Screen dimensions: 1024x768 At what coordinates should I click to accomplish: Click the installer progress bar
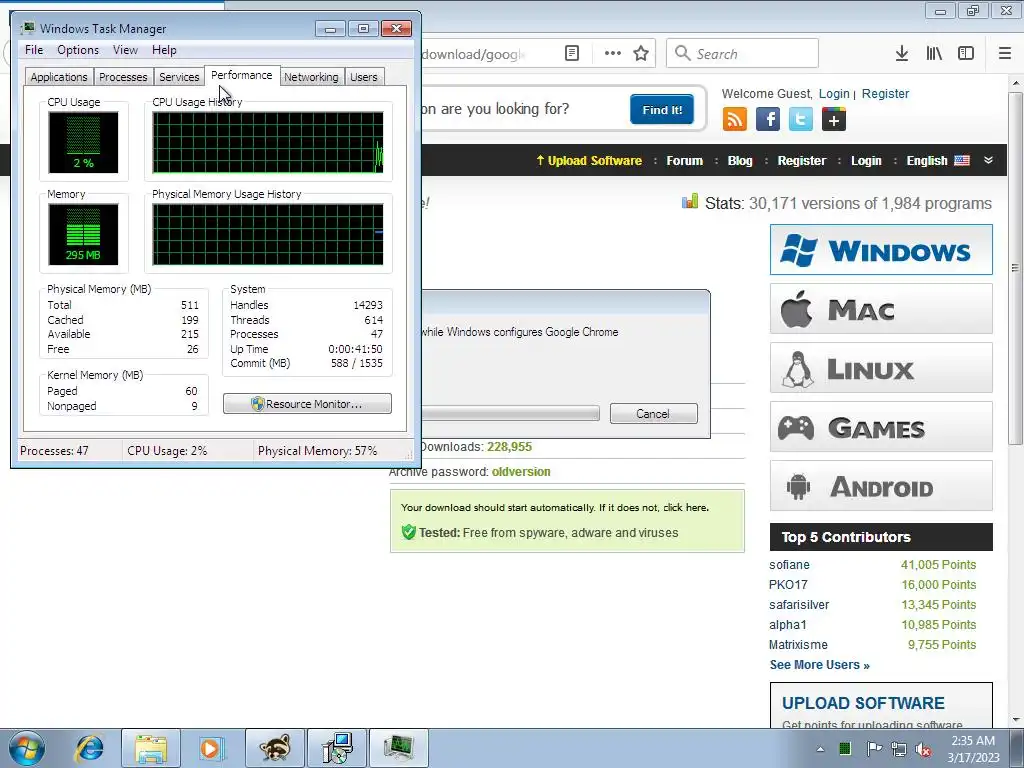(511, 413)
